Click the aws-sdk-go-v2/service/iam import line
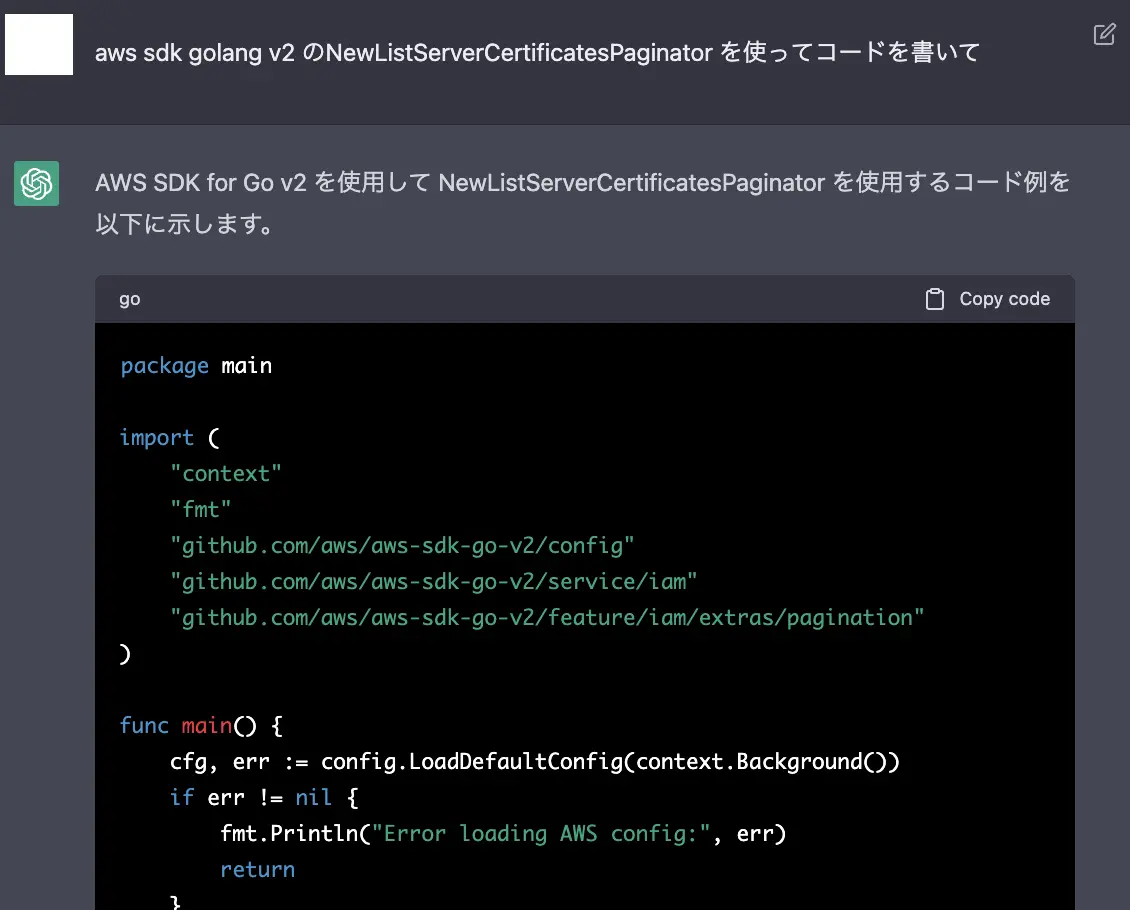The image size is (1130, 910). click(433, 581)
